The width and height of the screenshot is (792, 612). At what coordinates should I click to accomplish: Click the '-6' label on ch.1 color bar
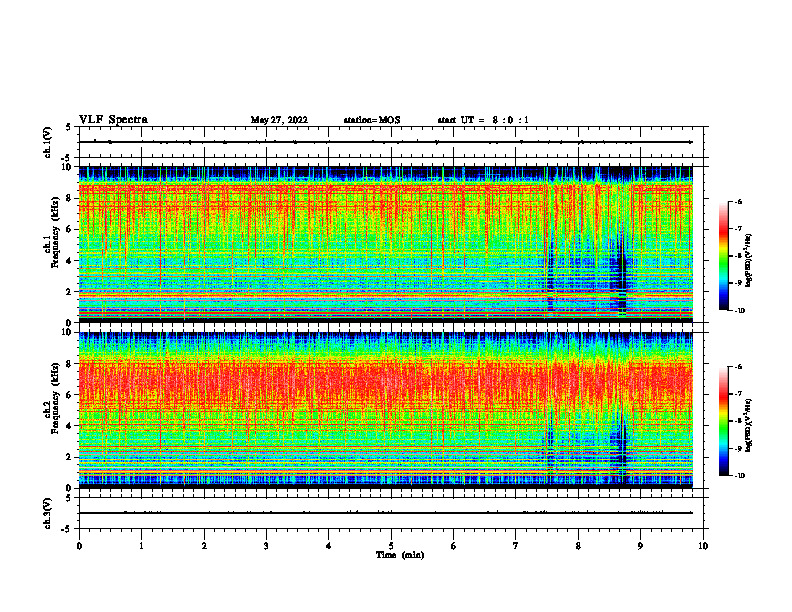[738, 202]
